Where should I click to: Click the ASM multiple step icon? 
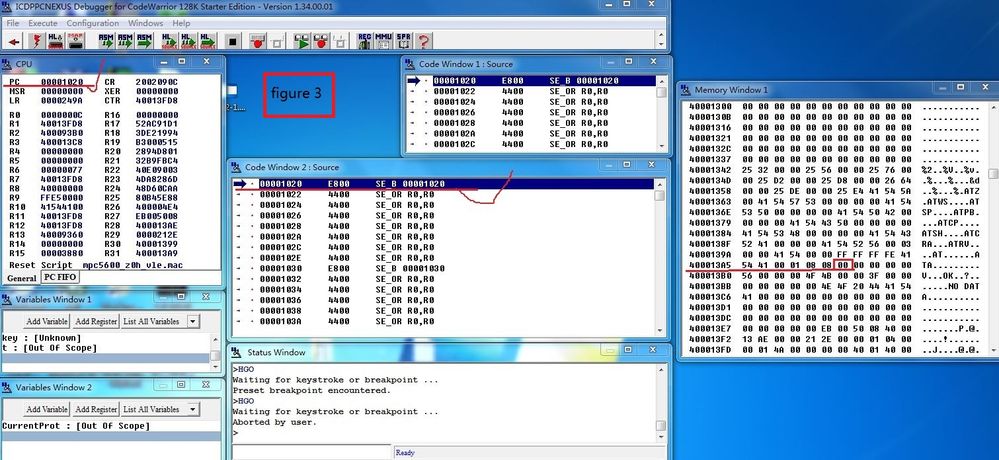[125, 41]
